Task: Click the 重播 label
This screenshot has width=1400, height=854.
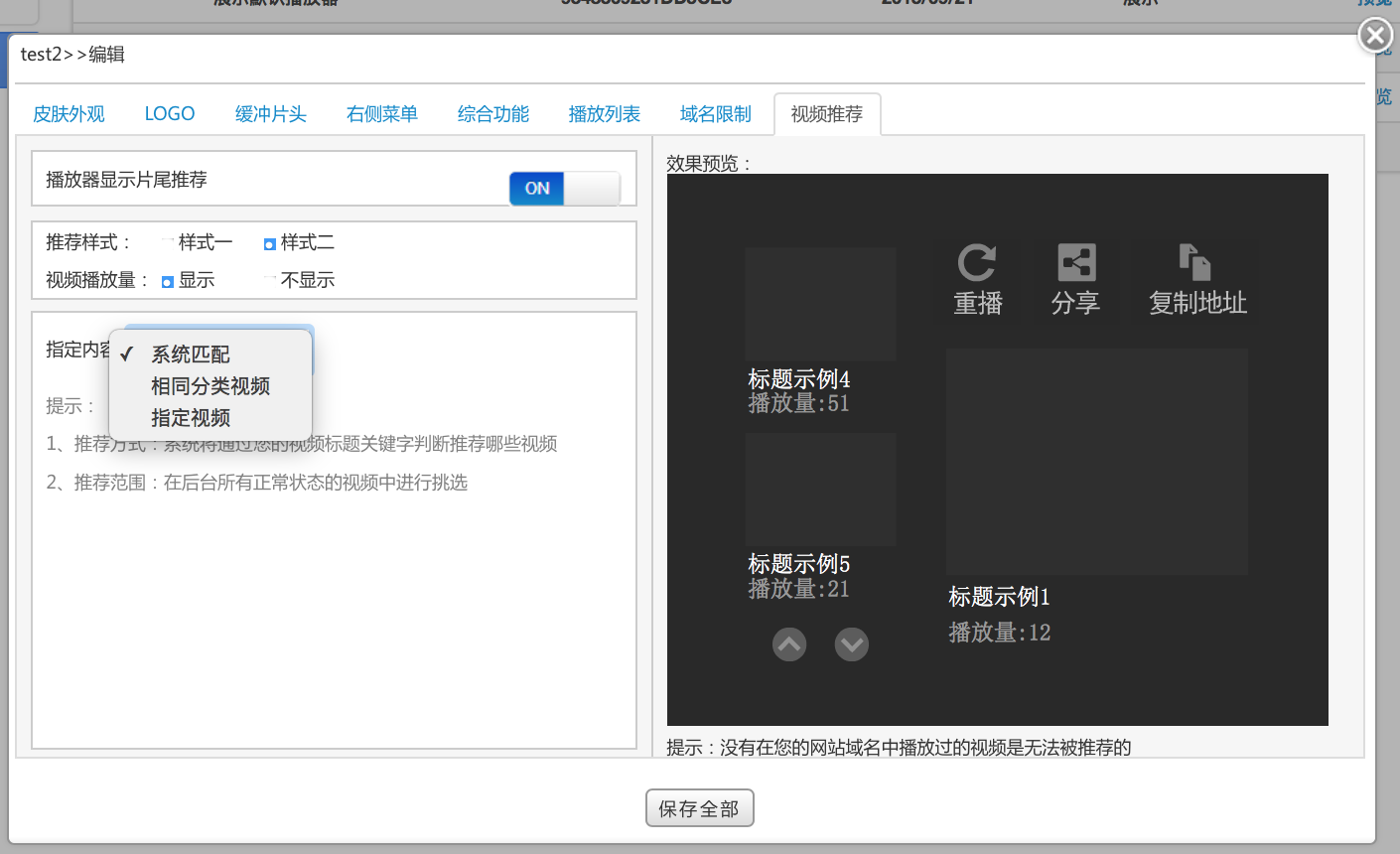Action: [x=978, y=303]
